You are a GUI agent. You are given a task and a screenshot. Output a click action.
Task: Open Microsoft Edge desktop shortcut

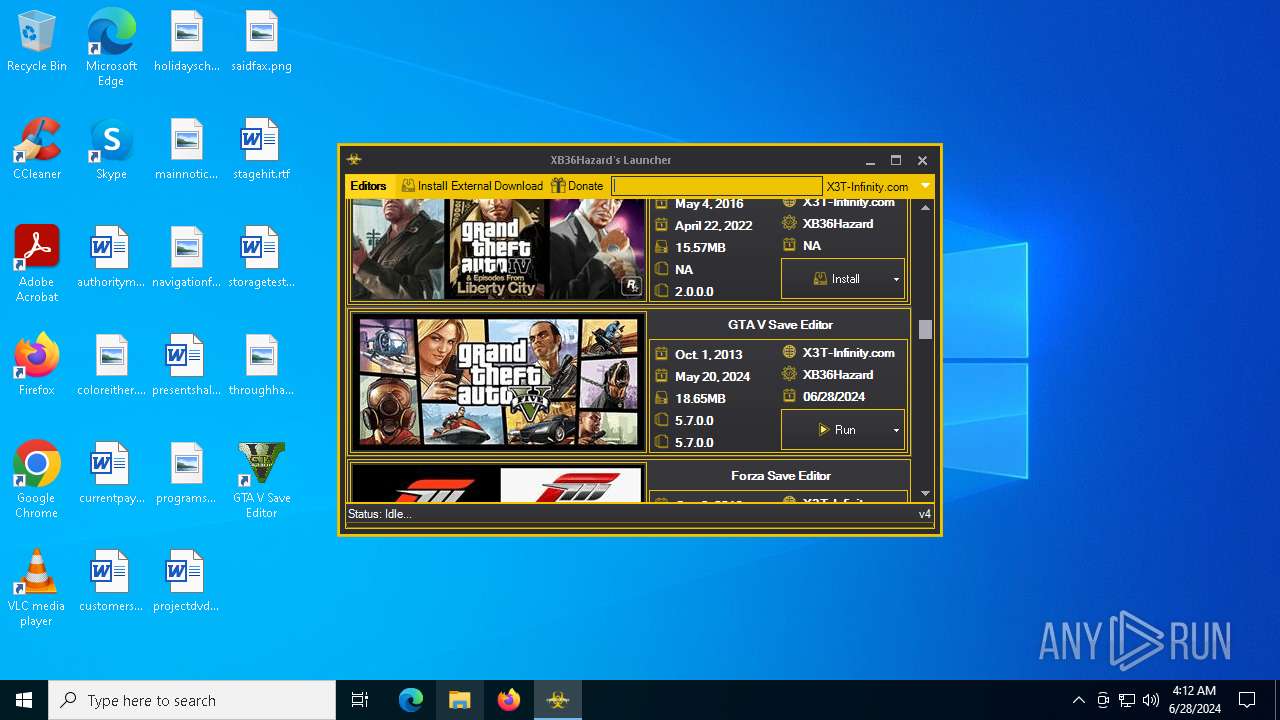tap(111, 48)
